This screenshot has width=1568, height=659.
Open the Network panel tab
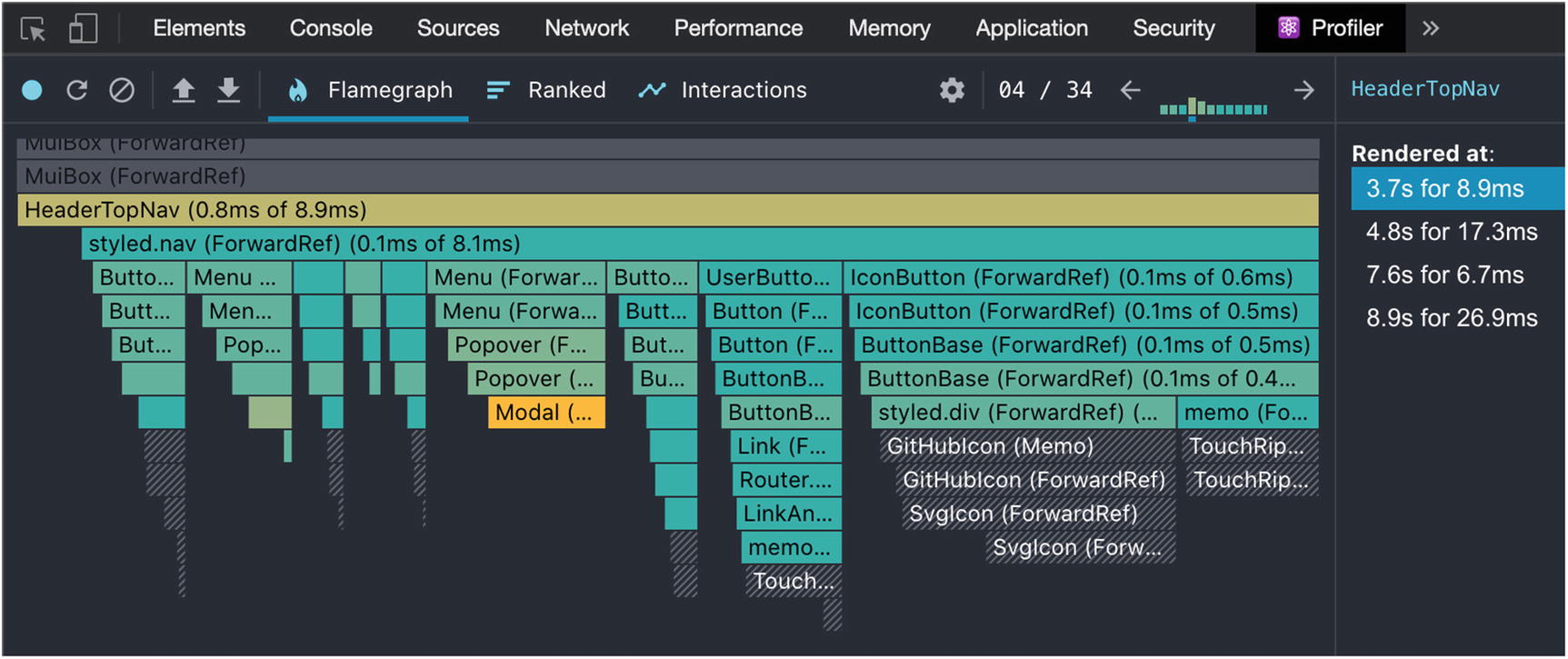click(x=586, y=29)
